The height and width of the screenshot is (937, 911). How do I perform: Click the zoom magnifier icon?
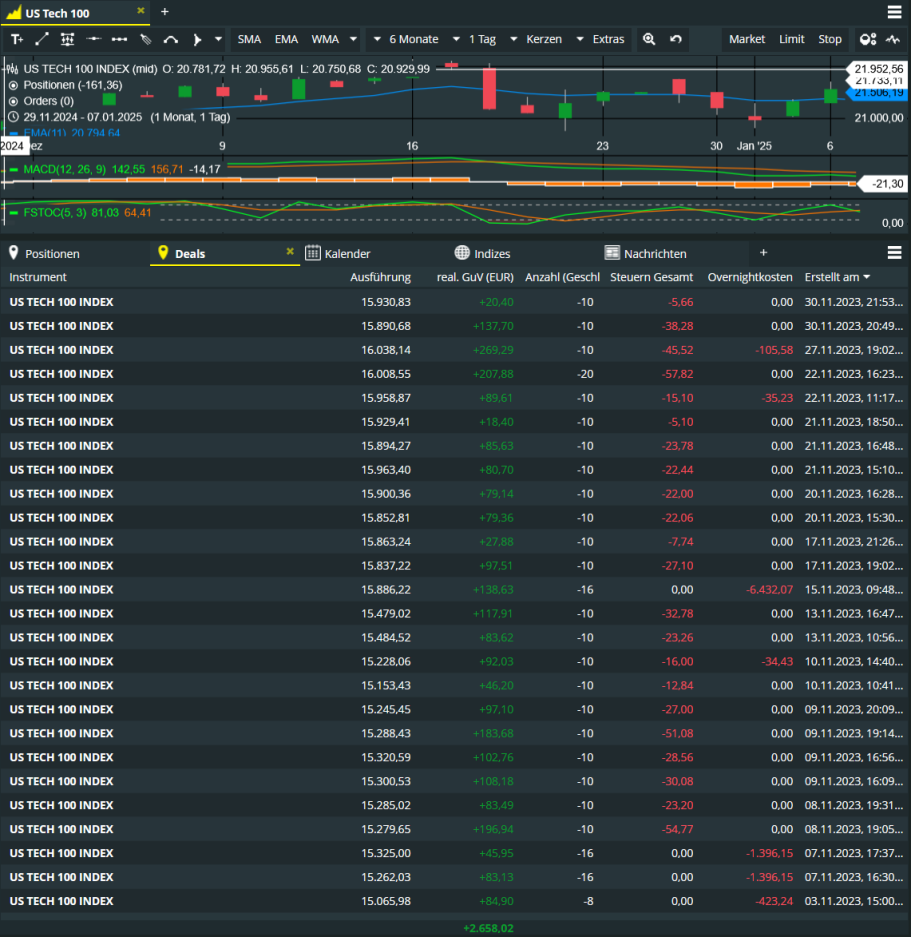click(649, 39)
